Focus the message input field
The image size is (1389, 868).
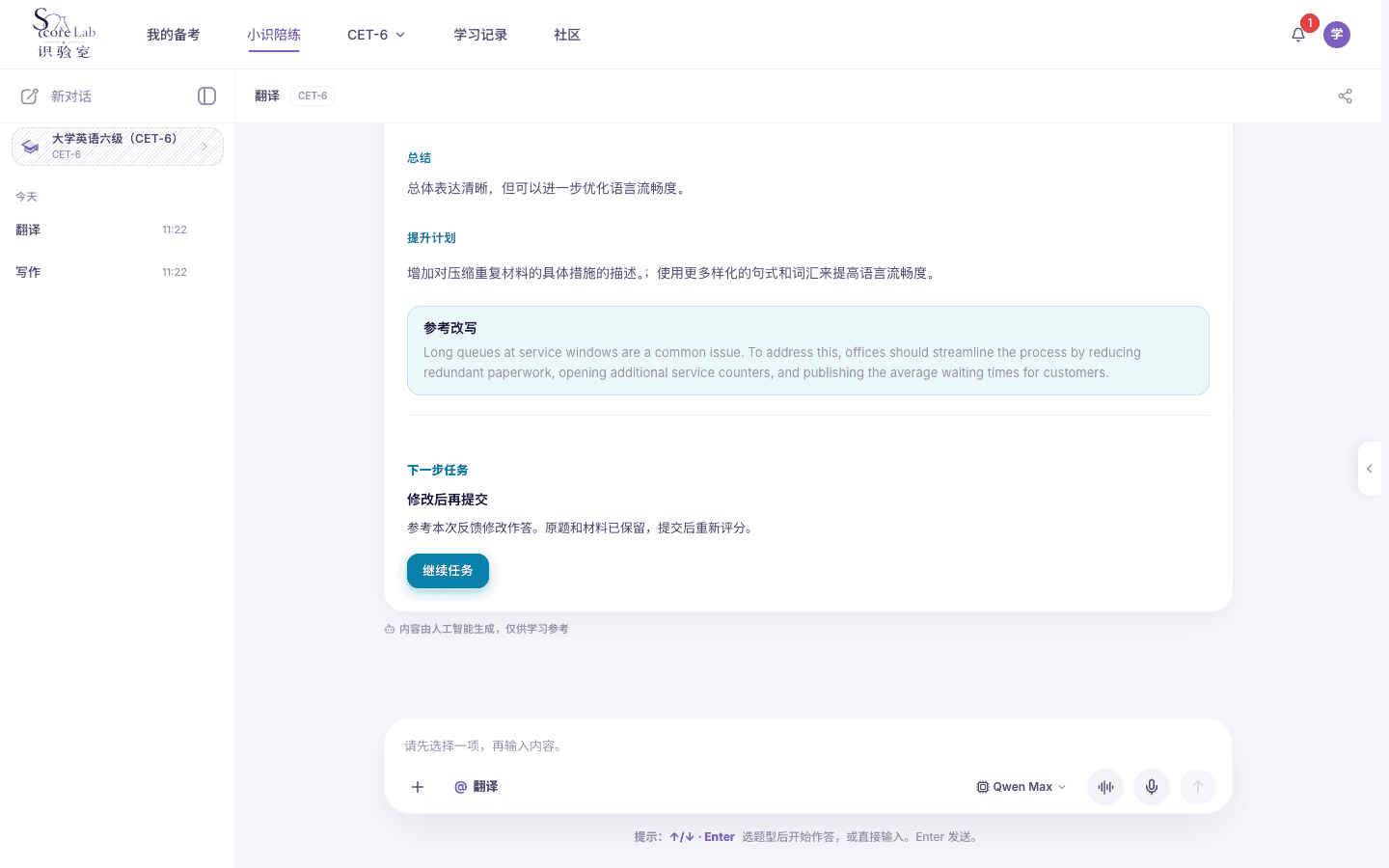(x=808, y=746)
